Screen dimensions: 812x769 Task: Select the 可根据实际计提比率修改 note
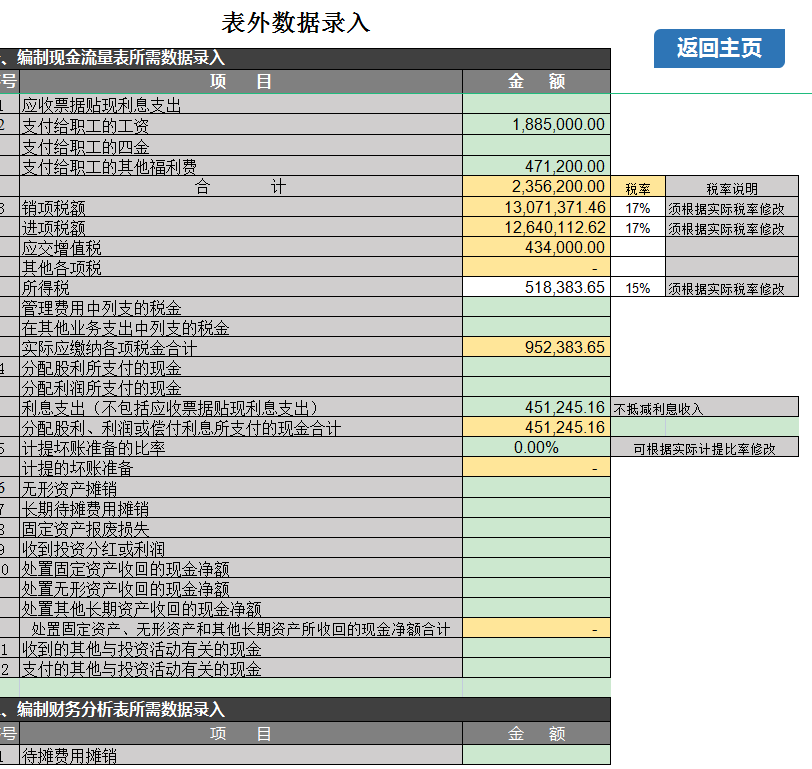(x=705, y=447)
